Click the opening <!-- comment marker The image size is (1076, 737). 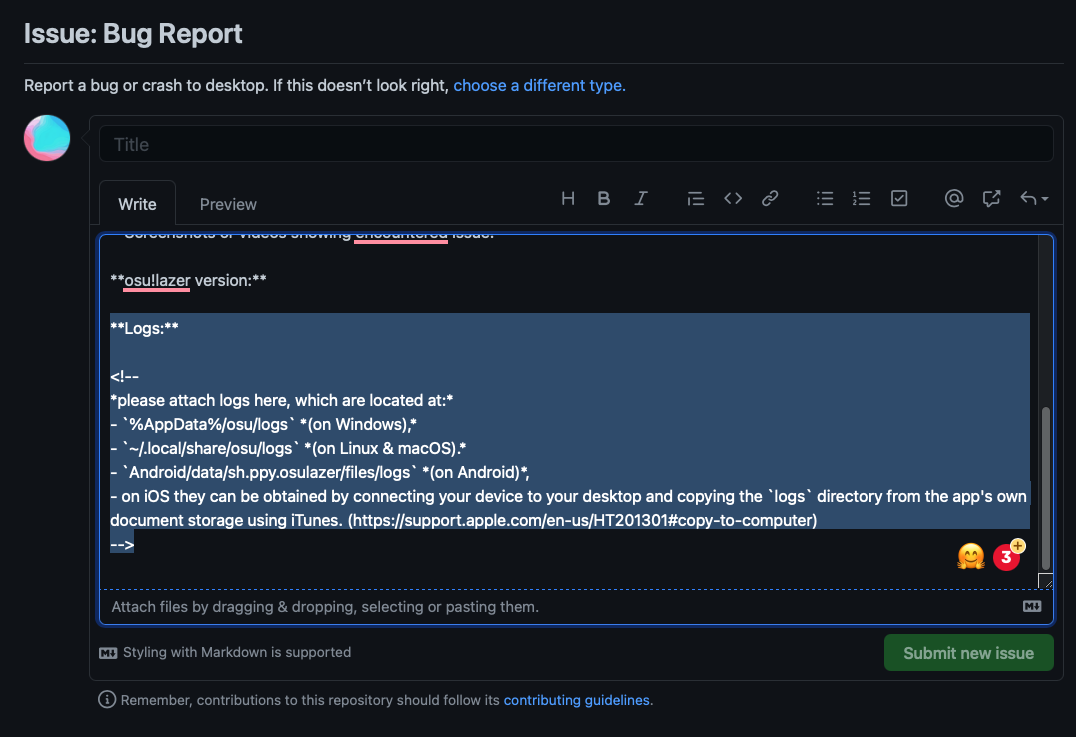point(124,376)
